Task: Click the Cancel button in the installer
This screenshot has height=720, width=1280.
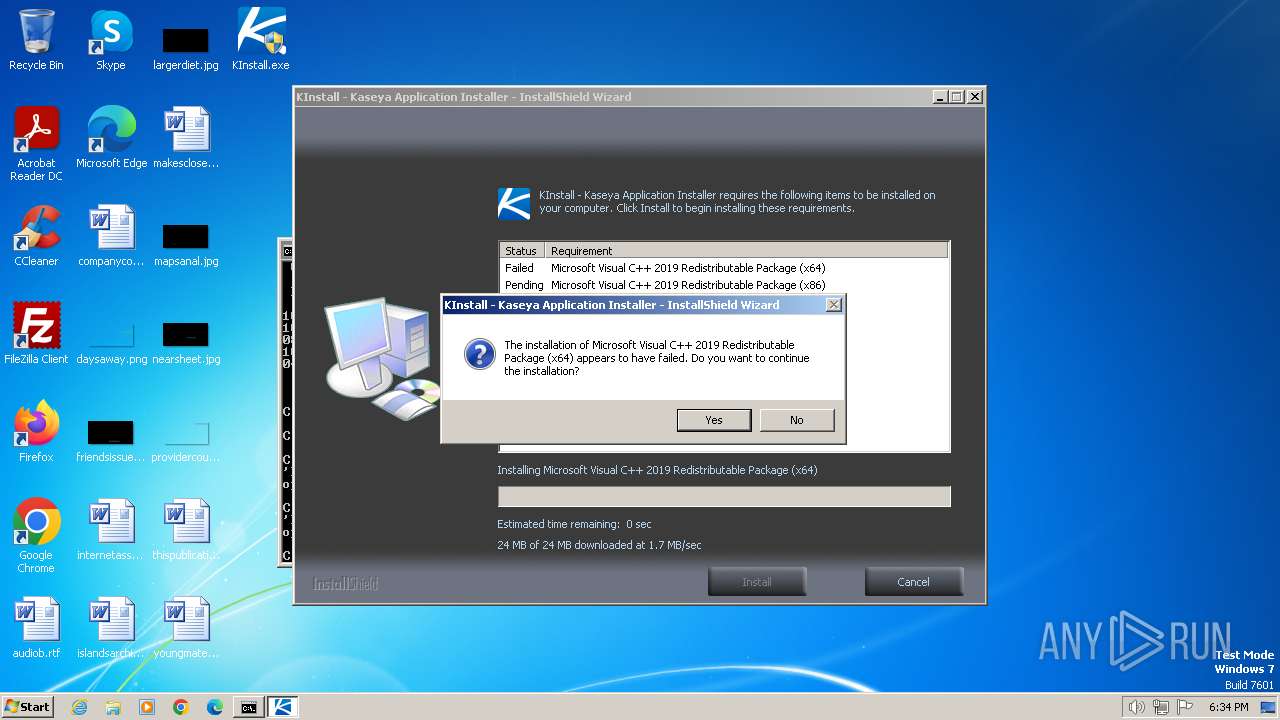Action: click(x=913, y=582)
